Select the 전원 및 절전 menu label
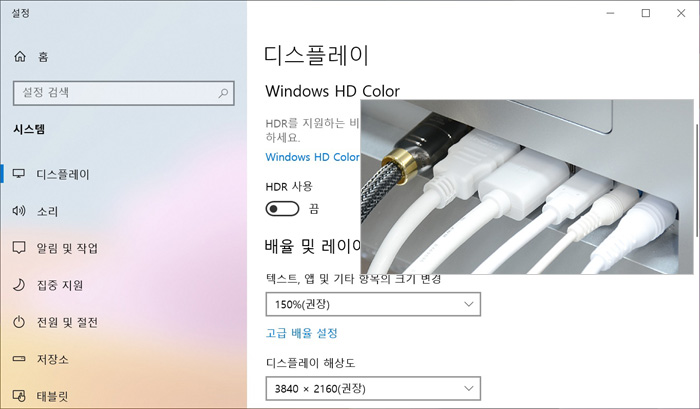The height and width of the screenshot is (409, 700). point(67,322)
